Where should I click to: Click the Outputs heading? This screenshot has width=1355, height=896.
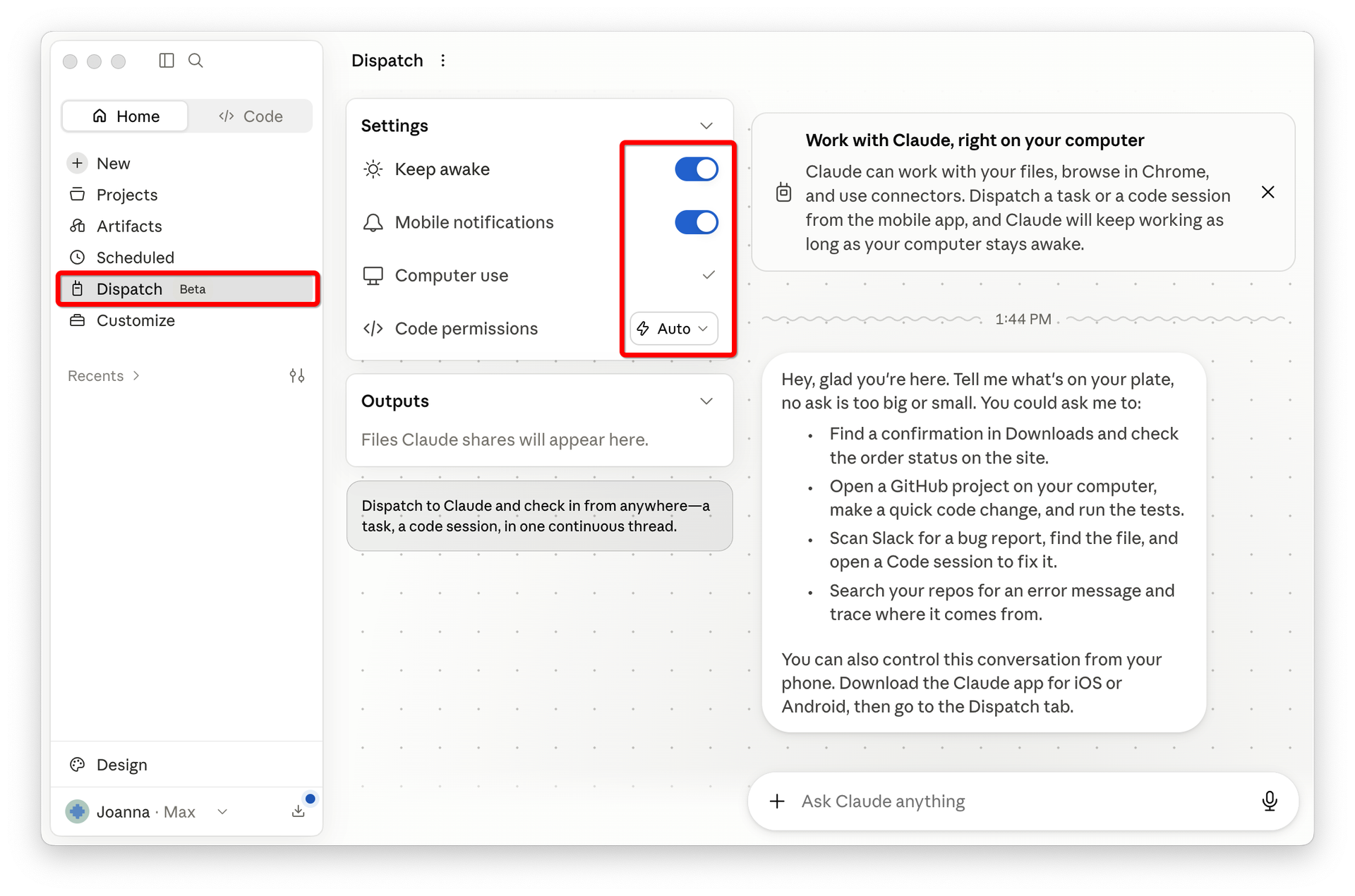[395, 401]
